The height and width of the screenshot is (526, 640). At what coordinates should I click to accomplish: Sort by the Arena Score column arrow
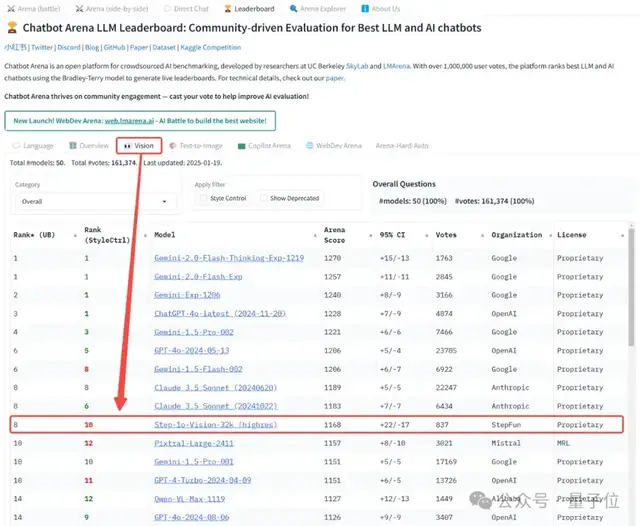[x=371, y=235]
